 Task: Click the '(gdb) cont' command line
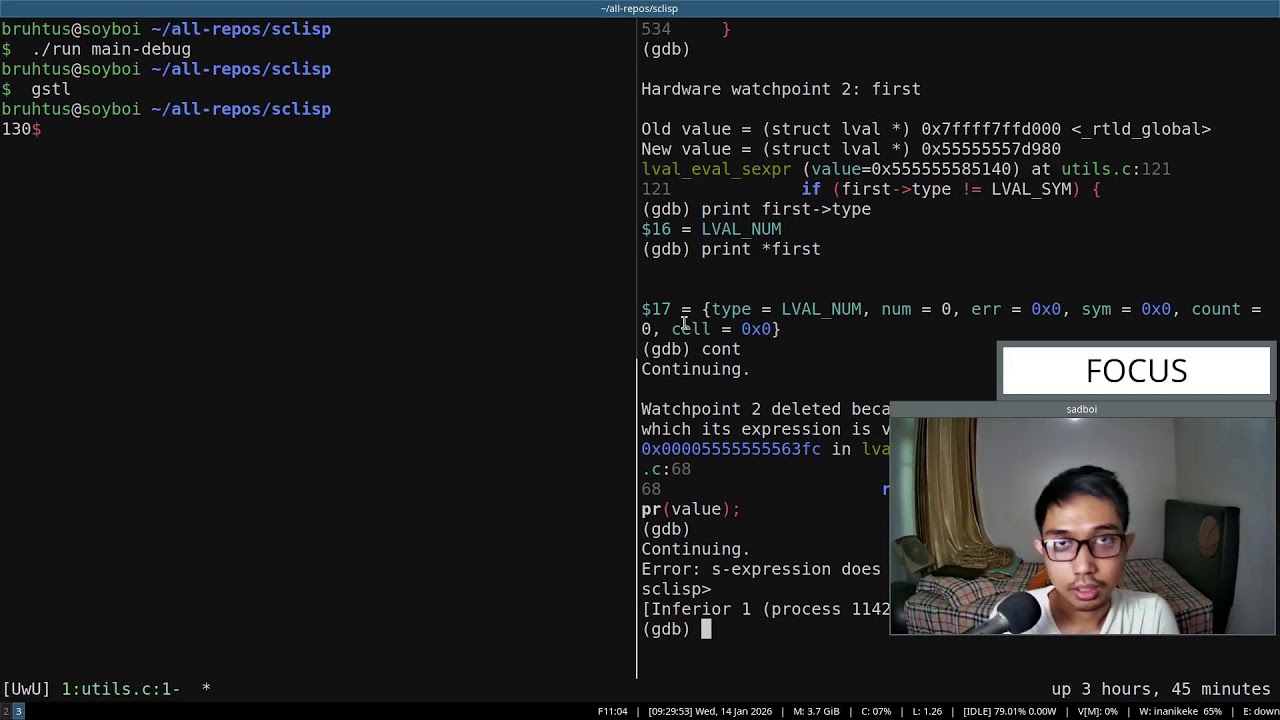click(691, 349)
